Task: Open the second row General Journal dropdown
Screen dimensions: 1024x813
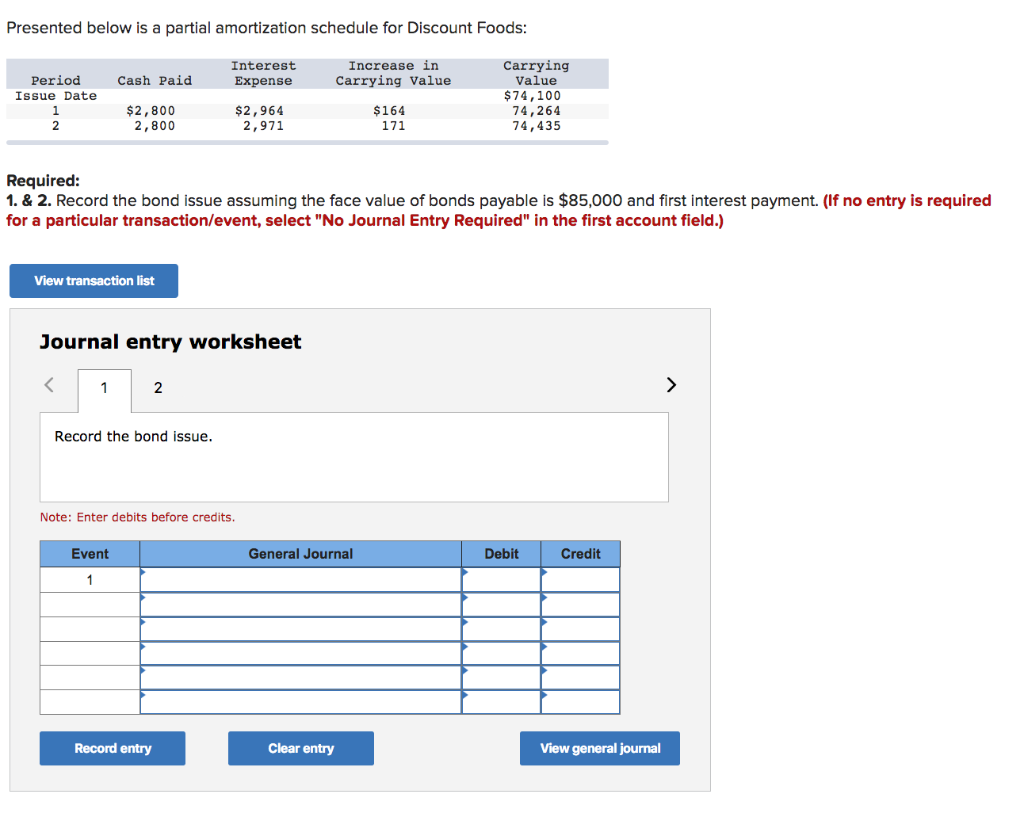Action: (300, 603)
